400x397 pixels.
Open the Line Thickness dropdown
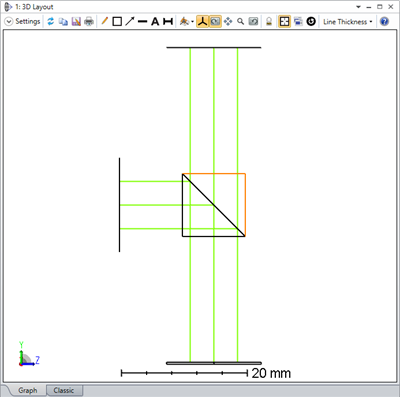tap(348, 22)
